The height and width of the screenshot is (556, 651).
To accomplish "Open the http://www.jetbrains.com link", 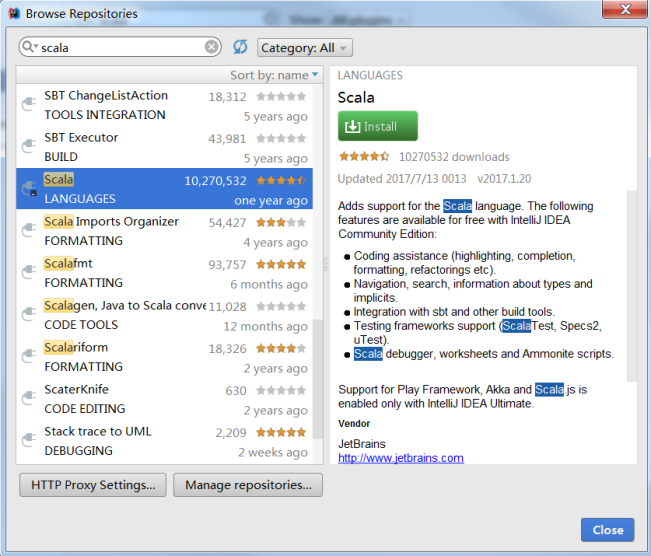I will coord(401,458).
